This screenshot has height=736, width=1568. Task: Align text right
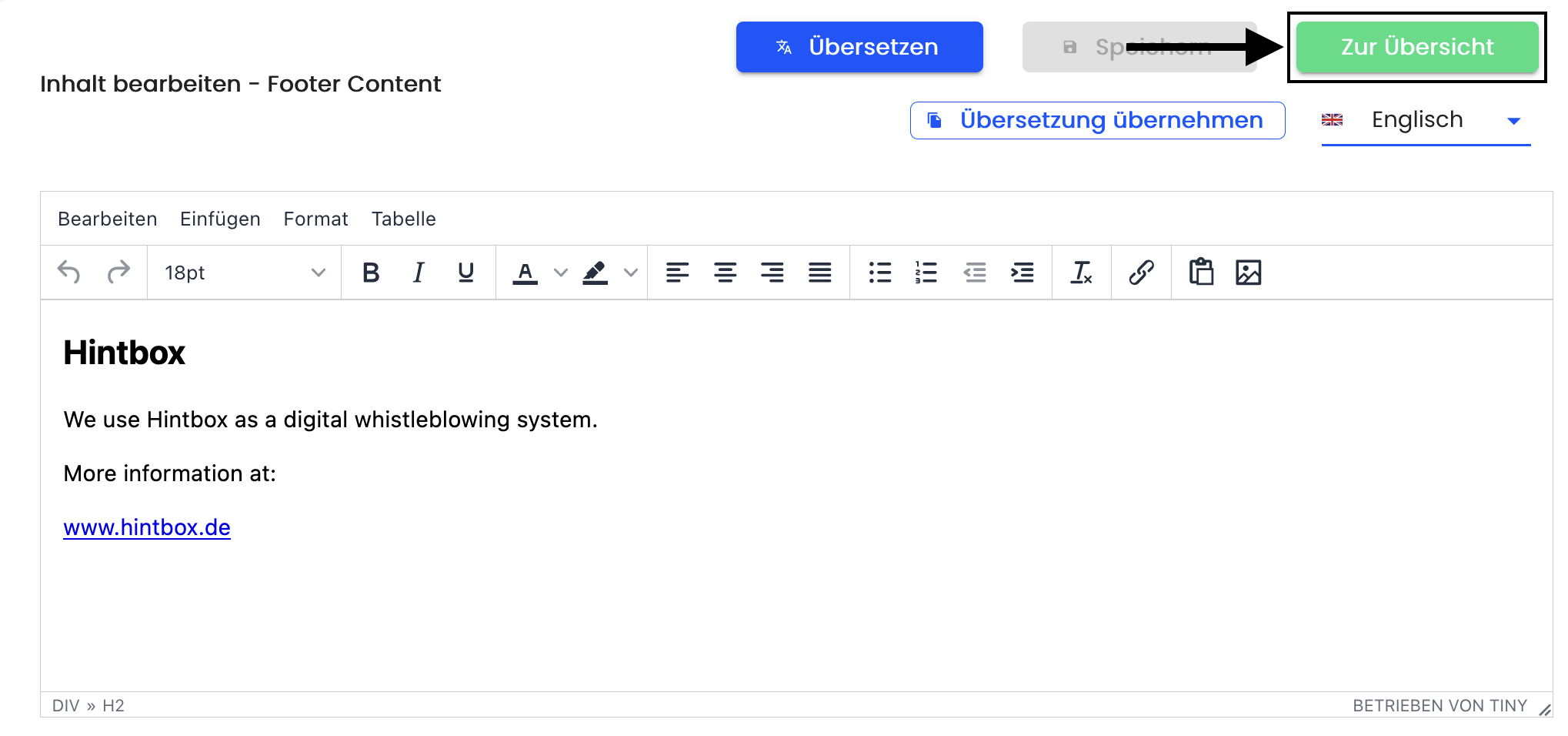tap(772, 273)
